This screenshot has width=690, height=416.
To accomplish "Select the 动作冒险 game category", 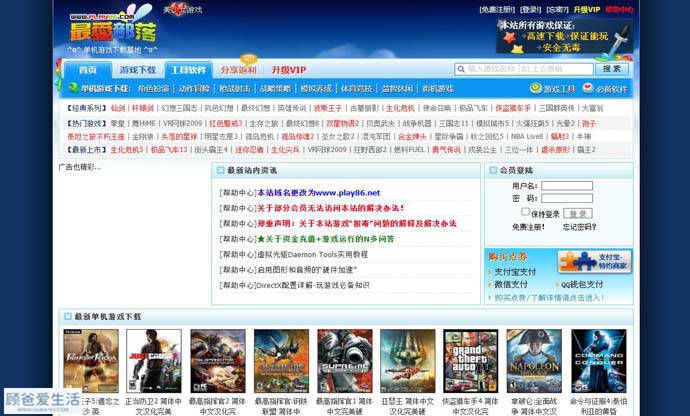I will tap(194, 88).
